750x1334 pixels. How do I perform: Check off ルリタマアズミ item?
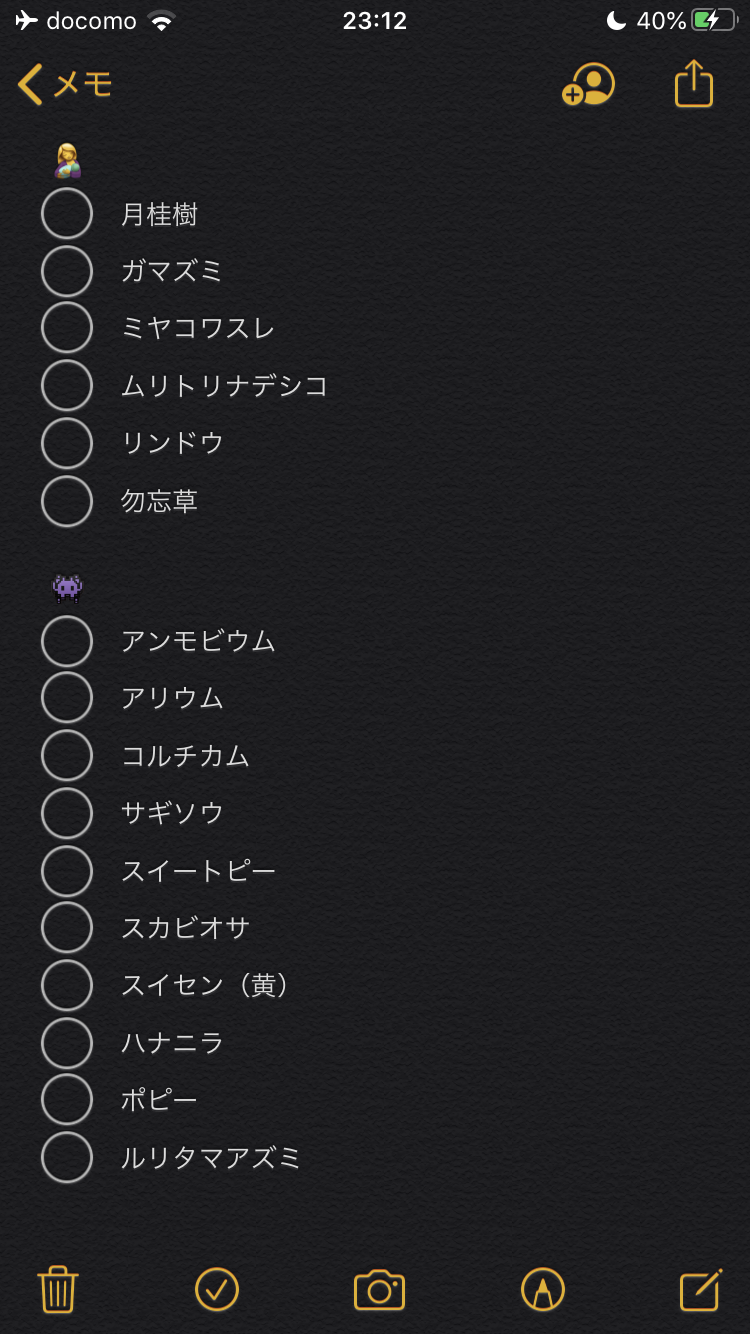[x=67, y=1158]
